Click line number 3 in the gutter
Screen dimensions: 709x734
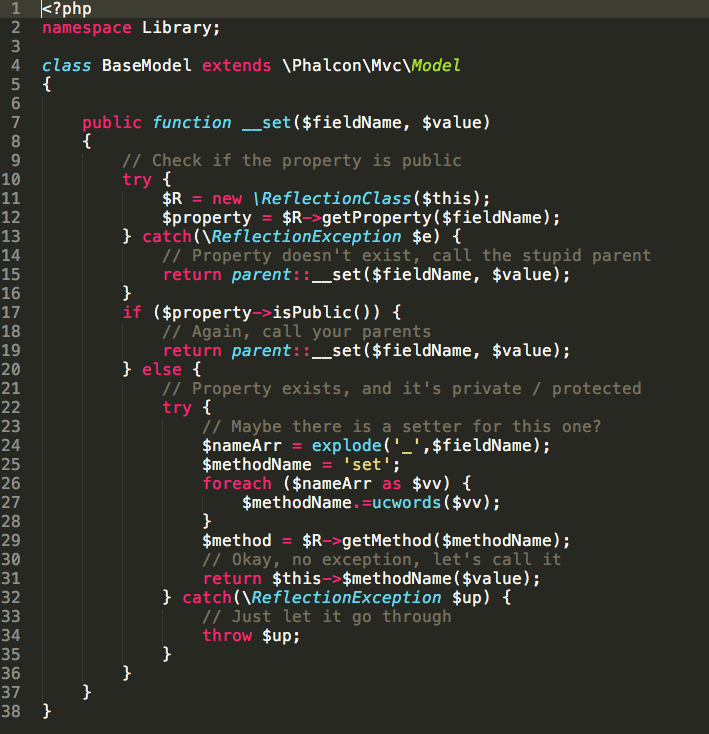15,47
